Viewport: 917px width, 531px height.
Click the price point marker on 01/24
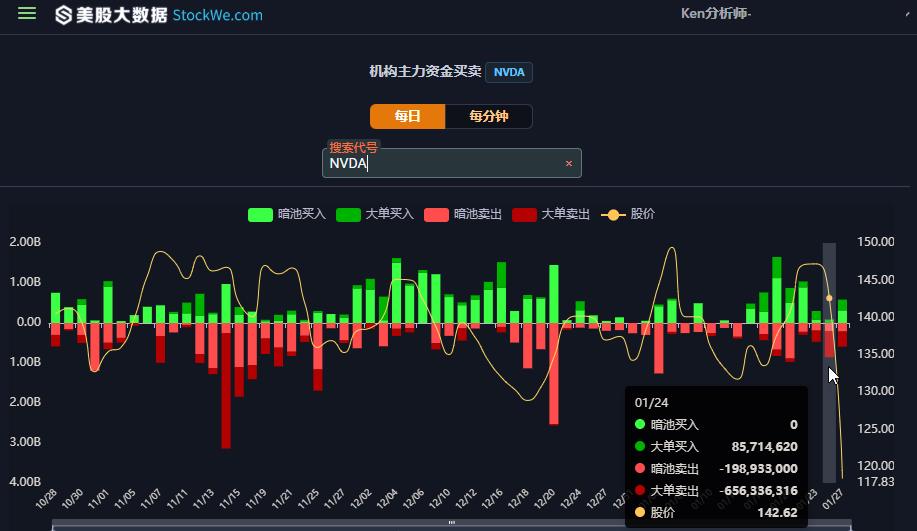(829, 298)
